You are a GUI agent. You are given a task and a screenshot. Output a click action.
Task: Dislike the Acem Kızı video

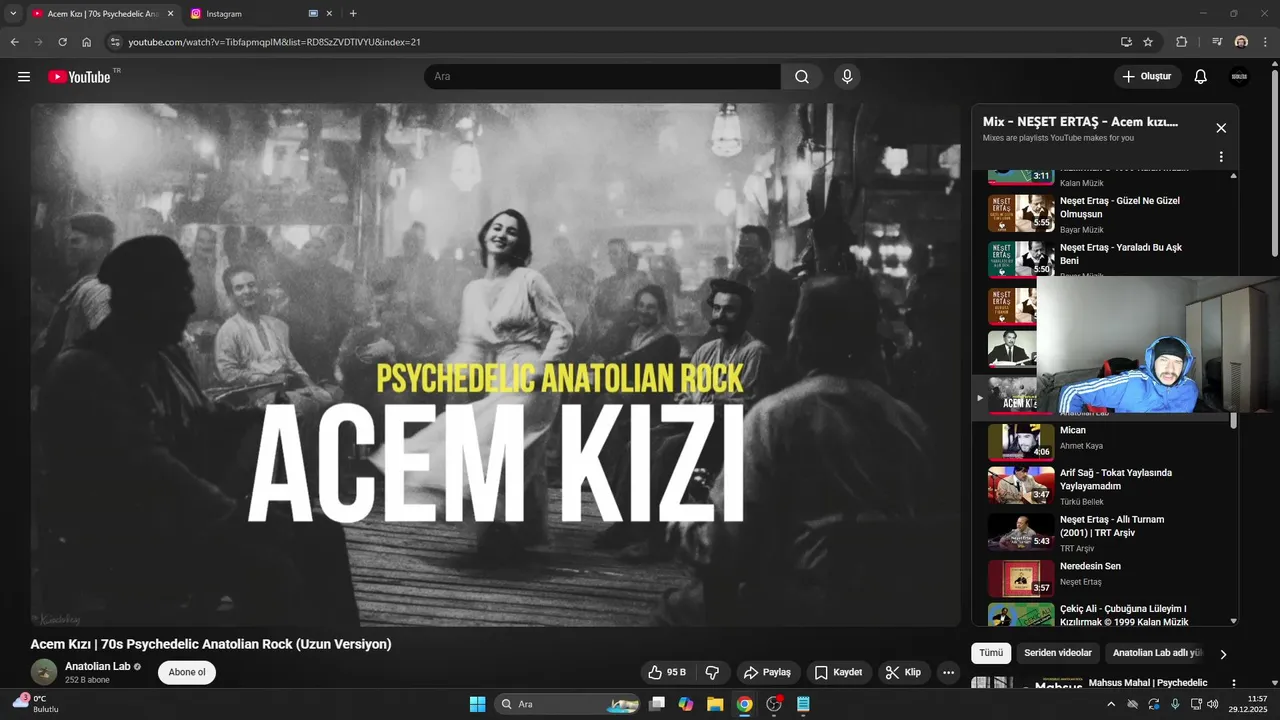pyautogui.click(x=712, y=672)
